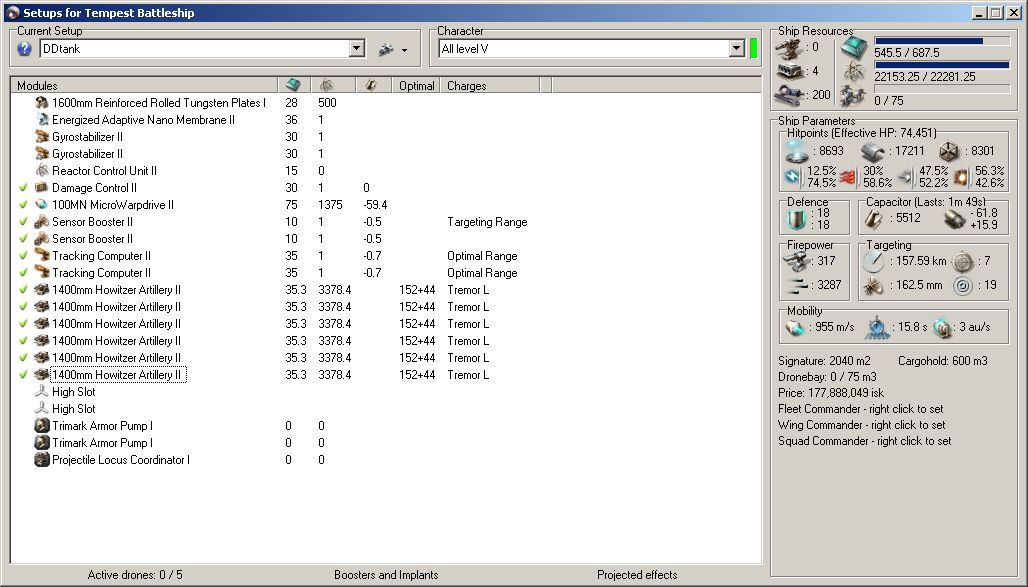Screen dimensions: 1028x587
Task: Click the blue help question mark icon
Action: pyautogui.click(x=24, y=49)
